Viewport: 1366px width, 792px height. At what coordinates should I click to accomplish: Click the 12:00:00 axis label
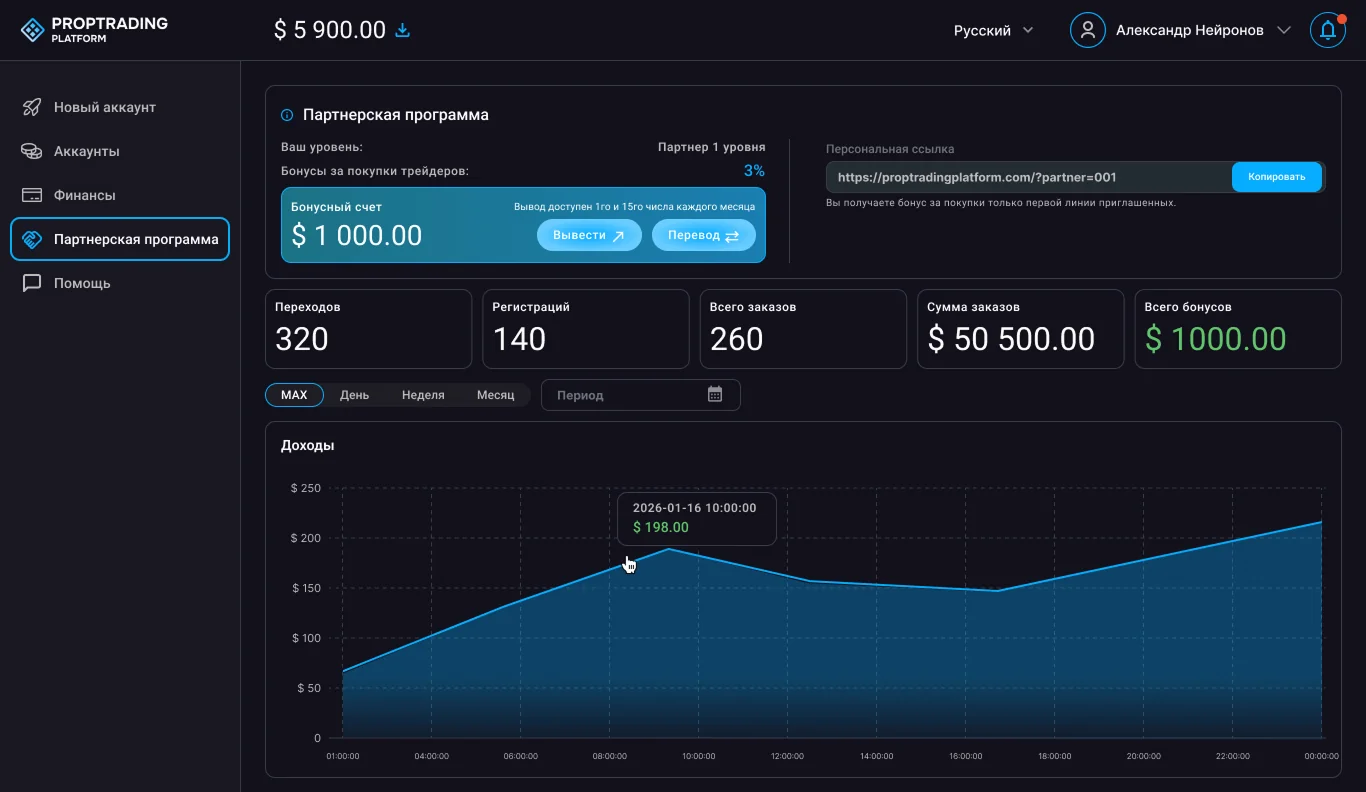click(787, 756)
